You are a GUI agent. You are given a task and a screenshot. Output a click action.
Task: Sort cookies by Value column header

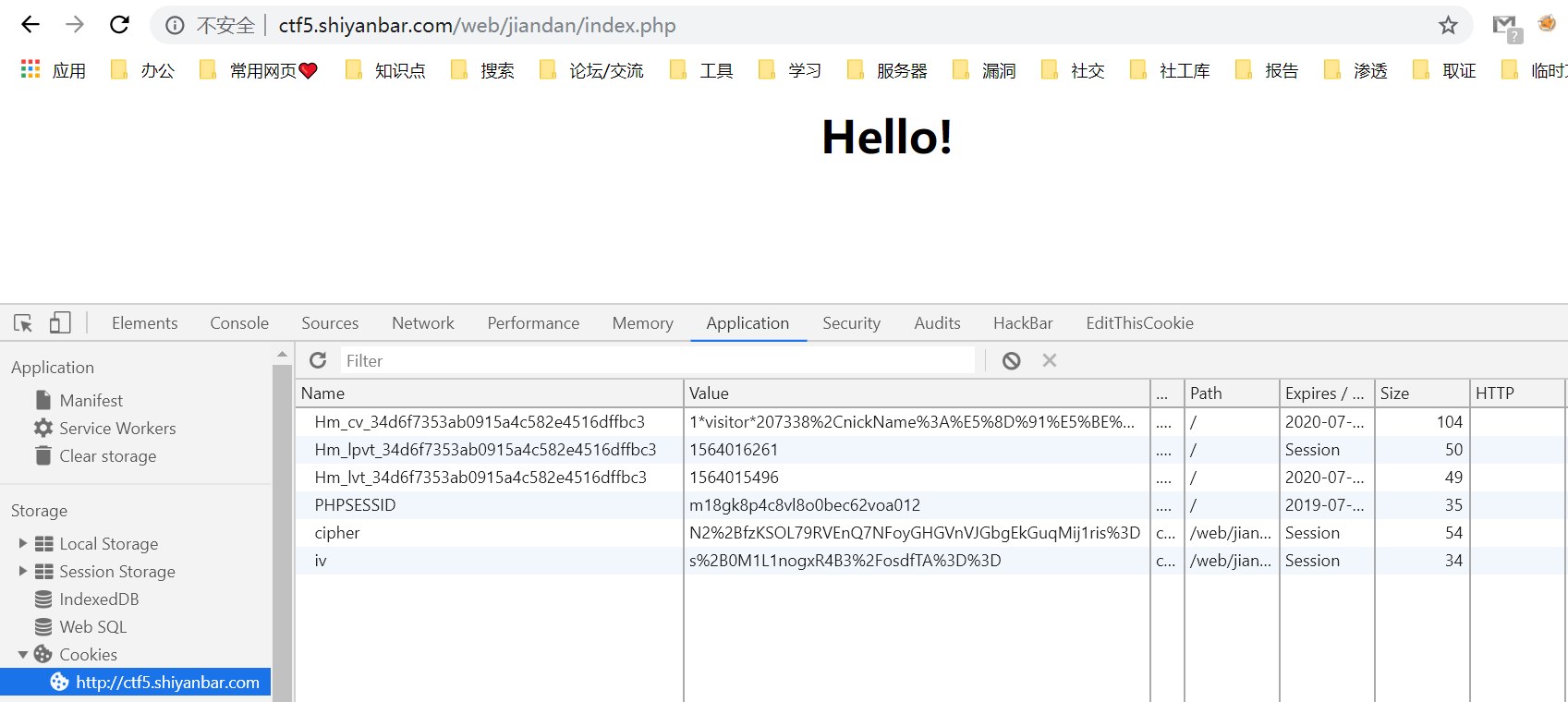click(x=917, y=393)
